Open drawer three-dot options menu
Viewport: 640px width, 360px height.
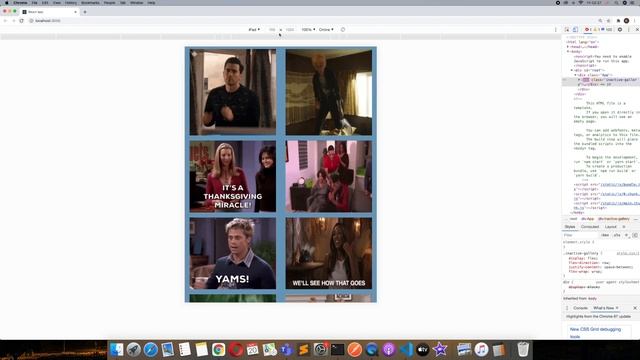(x=567, y=308)
